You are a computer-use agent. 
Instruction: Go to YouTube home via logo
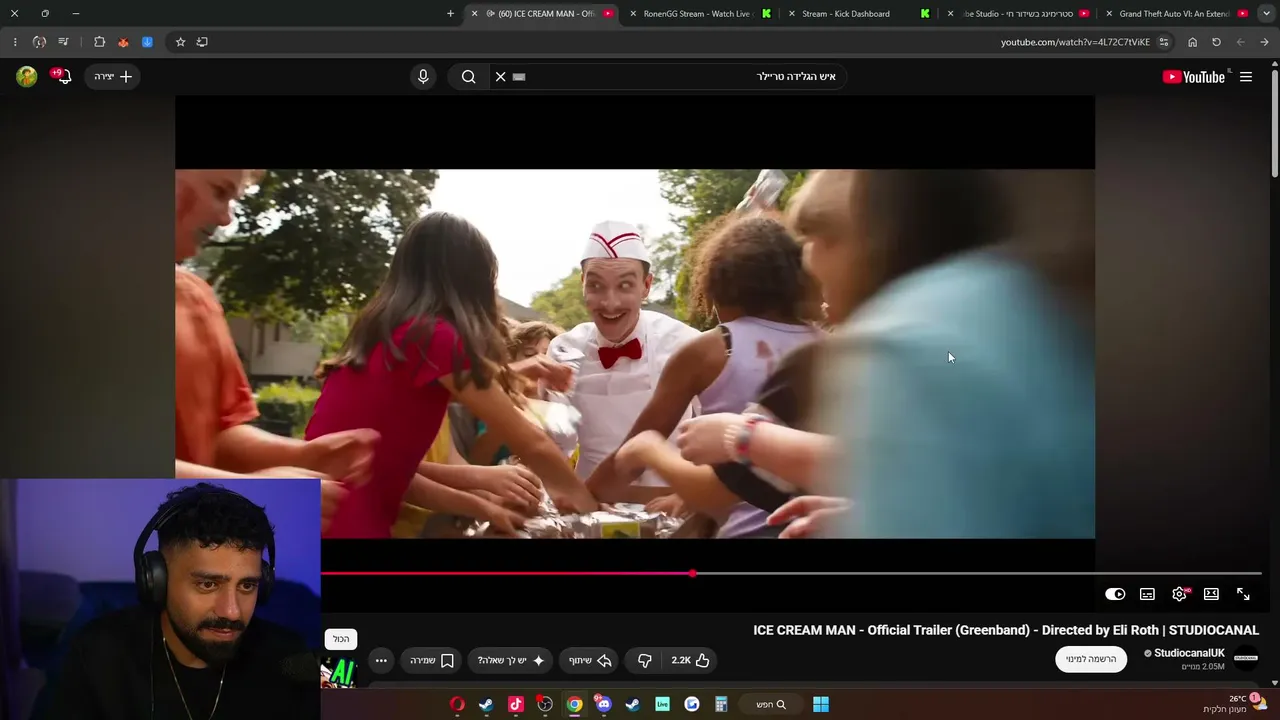1194,77
